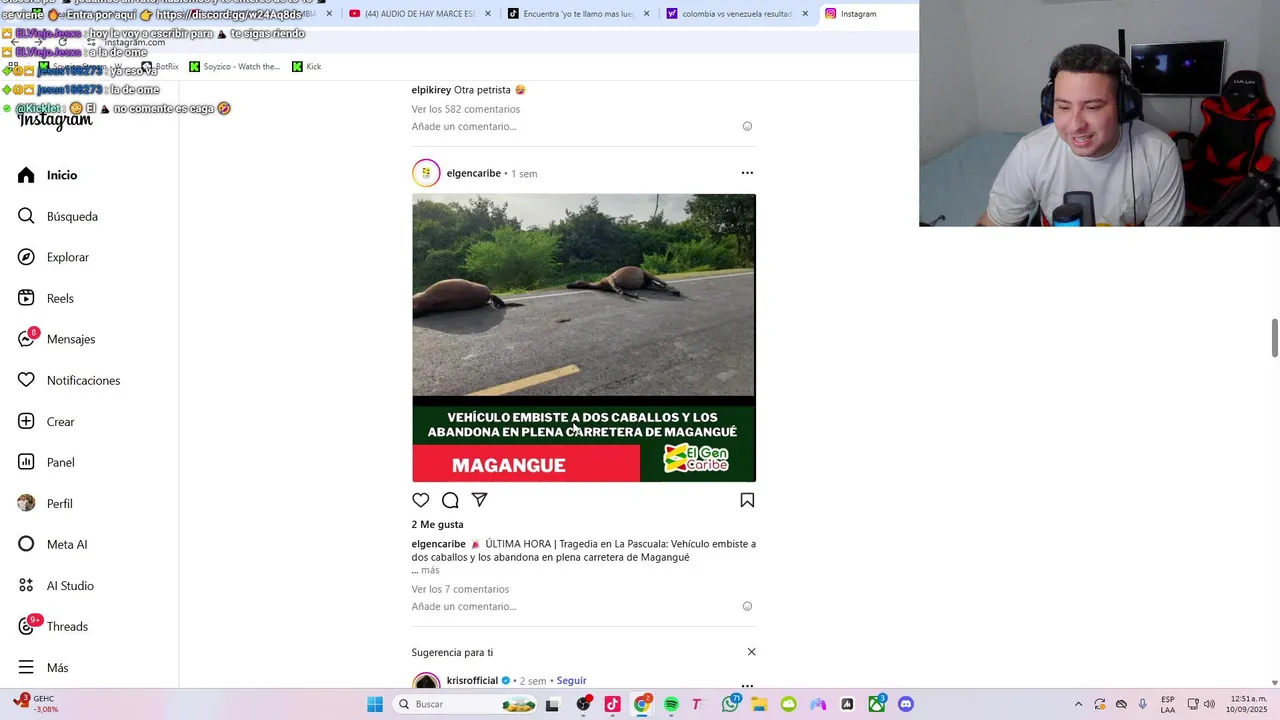The width and height of the screenshot is (1280, 720).
Task: View 'Ver los 7 comentarios'
Action: 460,589
